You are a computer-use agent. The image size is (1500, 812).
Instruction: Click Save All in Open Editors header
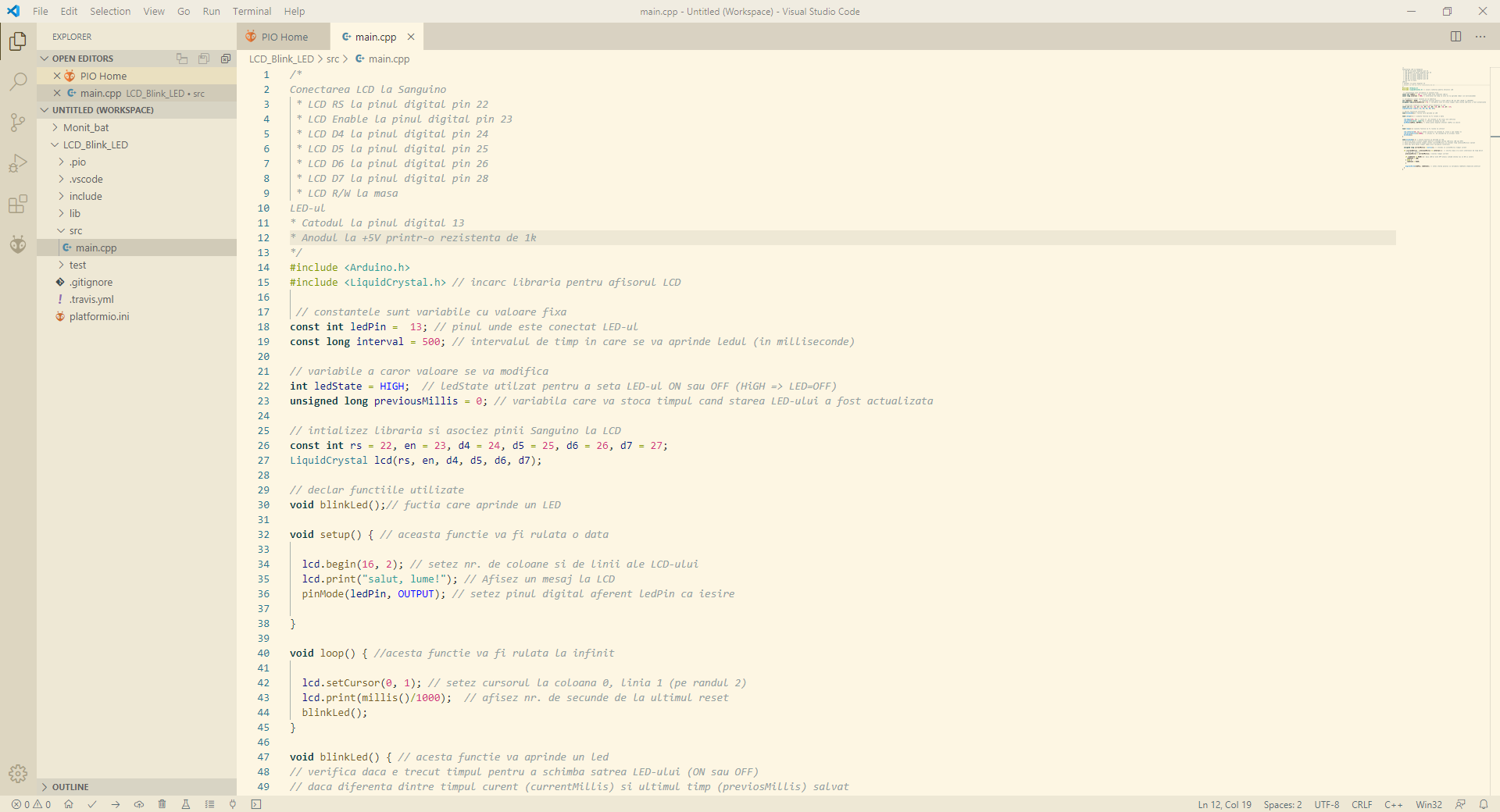click(204, 59)
